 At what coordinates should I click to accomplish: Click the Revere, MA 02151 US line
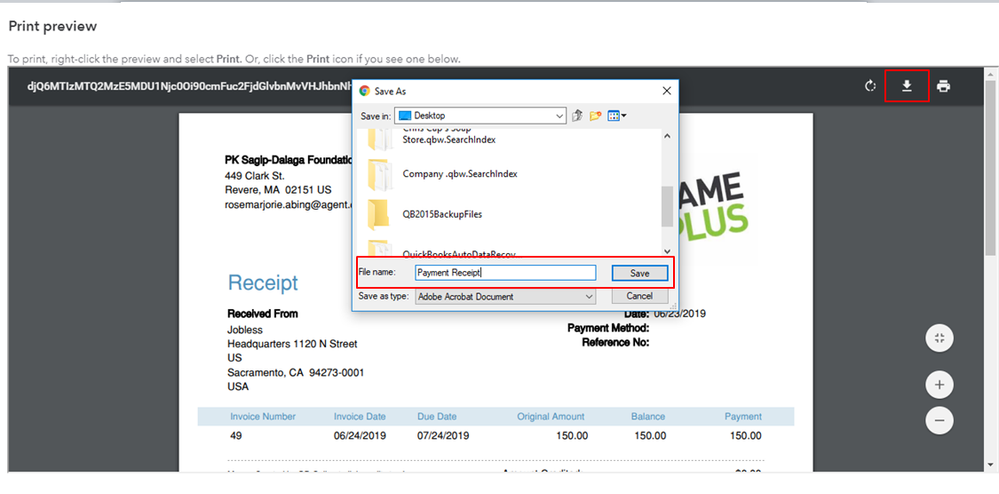(278, 190)
